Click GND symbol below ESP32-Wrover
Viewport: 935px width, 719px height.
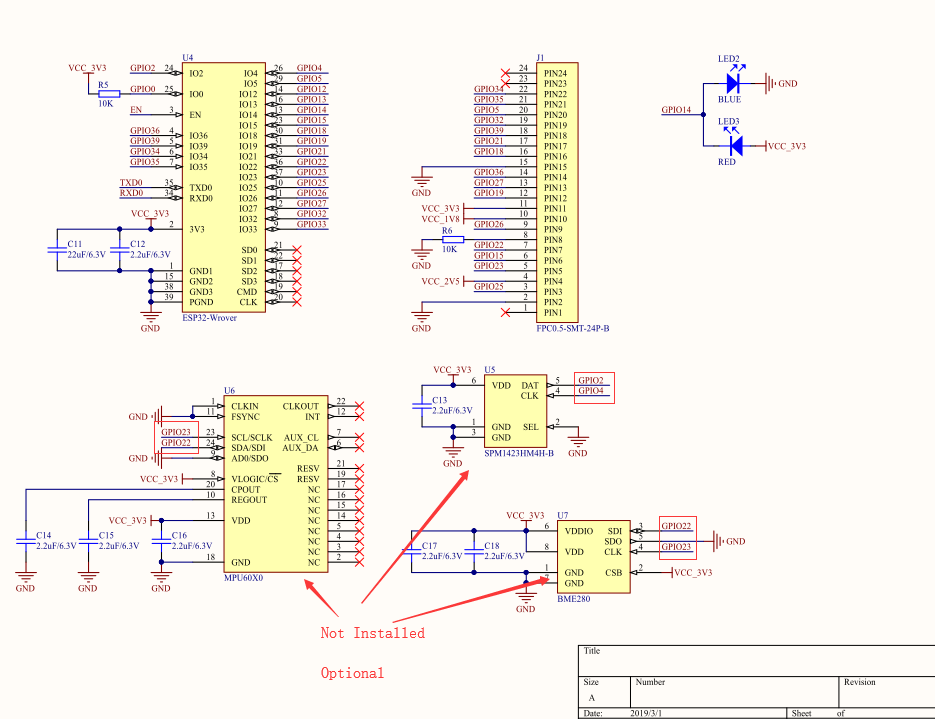(x=150, y=320)
